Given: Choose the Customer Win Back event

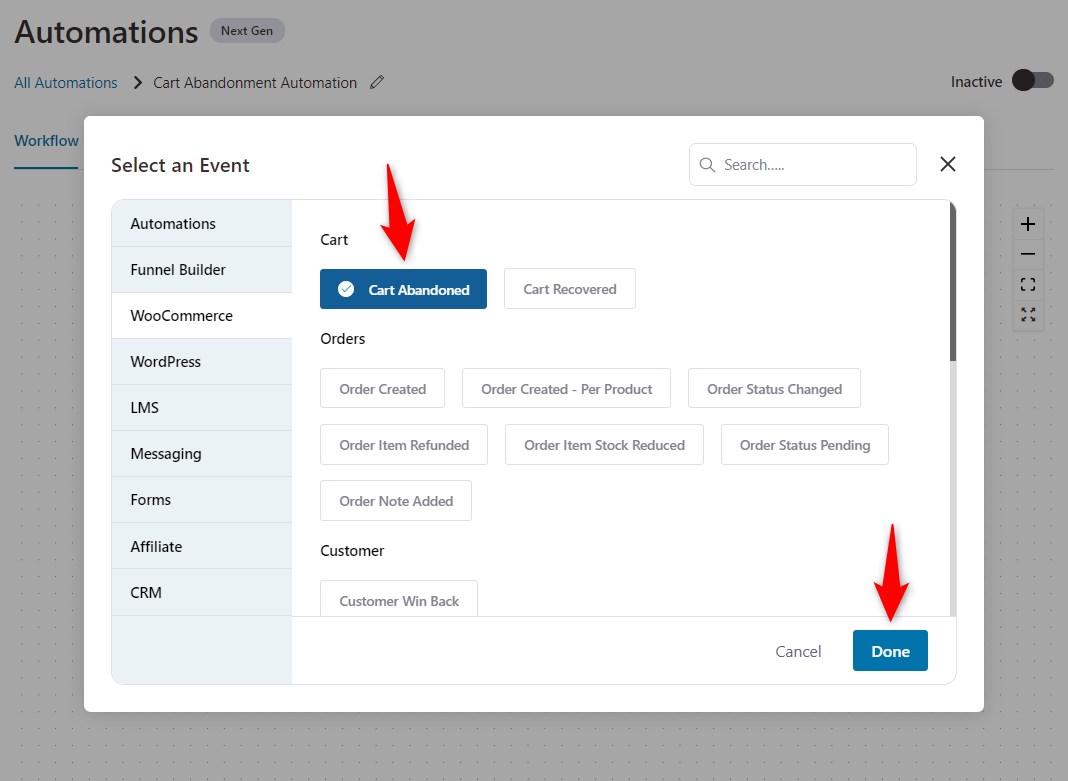Looking at the screenshot, I should pos(398,600).
